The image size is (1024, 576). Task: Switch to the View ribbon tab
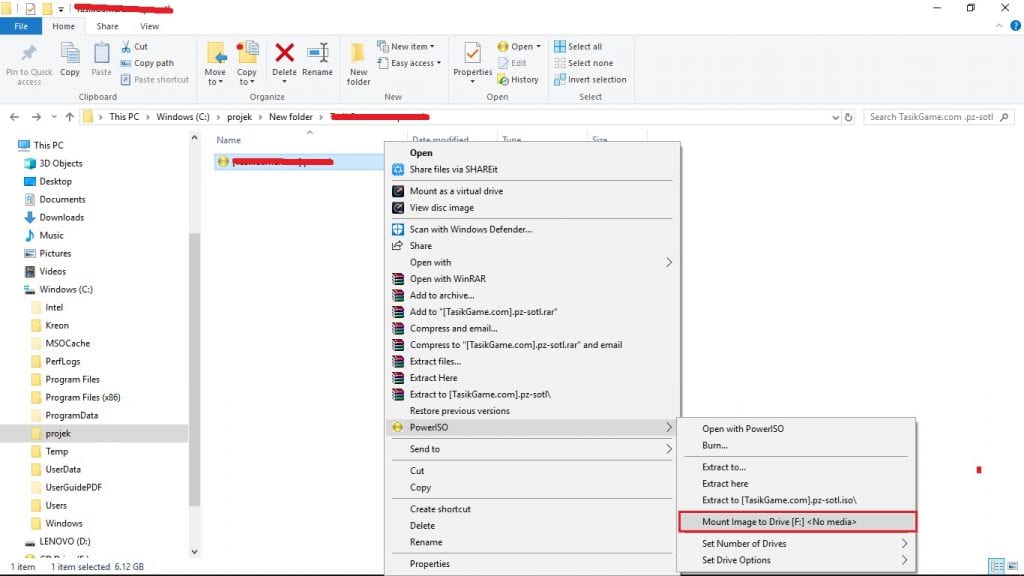click(x=149, y=26)
